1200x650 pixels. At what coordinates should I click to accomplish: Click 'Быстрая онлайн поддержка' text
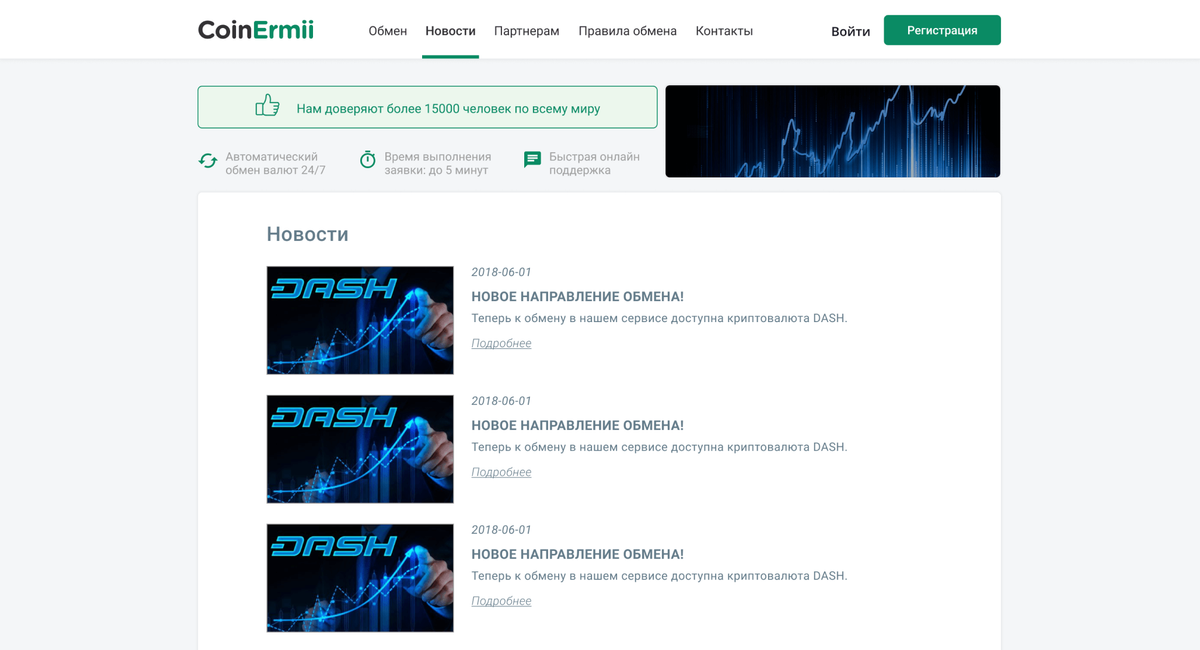594,163
